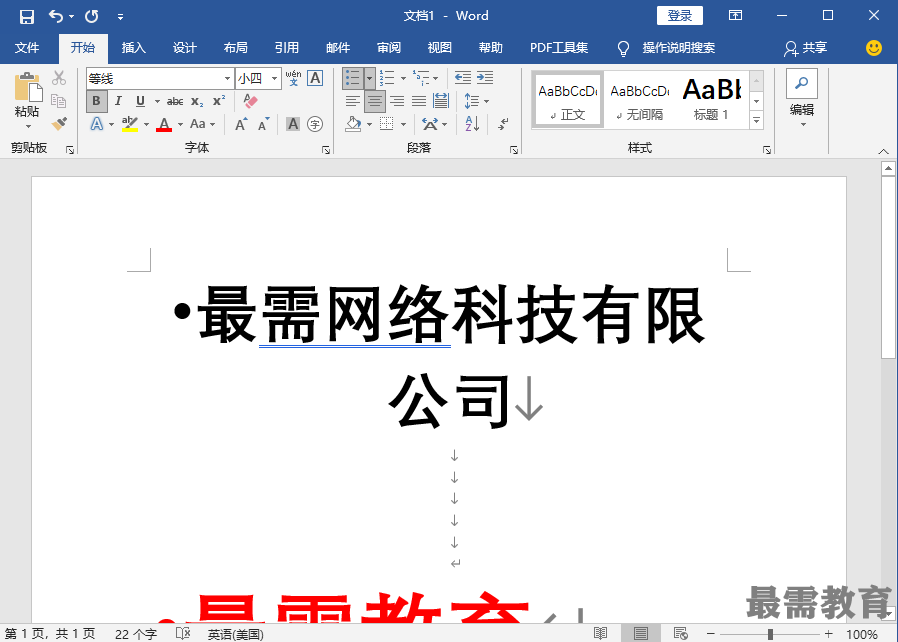Open shading paint bucket icon
The image size is (898, 642).
pos(353,124)
